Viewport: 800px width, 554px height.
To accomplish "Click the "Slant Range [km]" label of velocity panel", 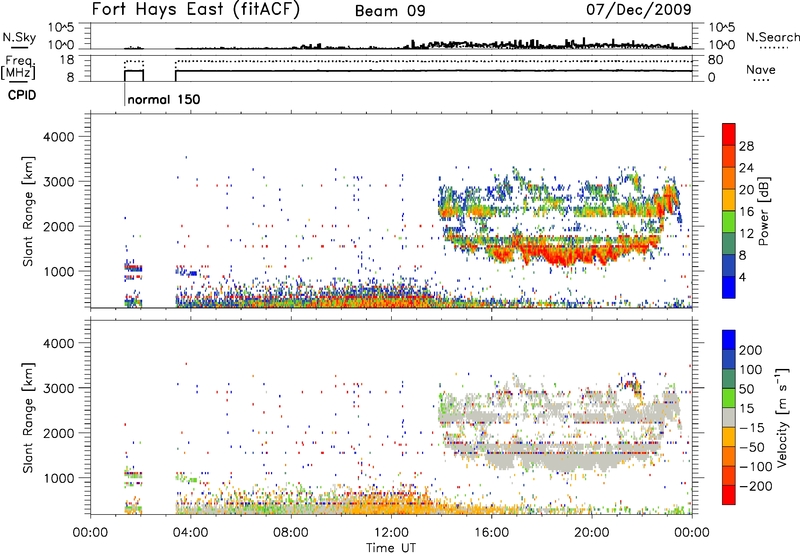I will 28,418.
